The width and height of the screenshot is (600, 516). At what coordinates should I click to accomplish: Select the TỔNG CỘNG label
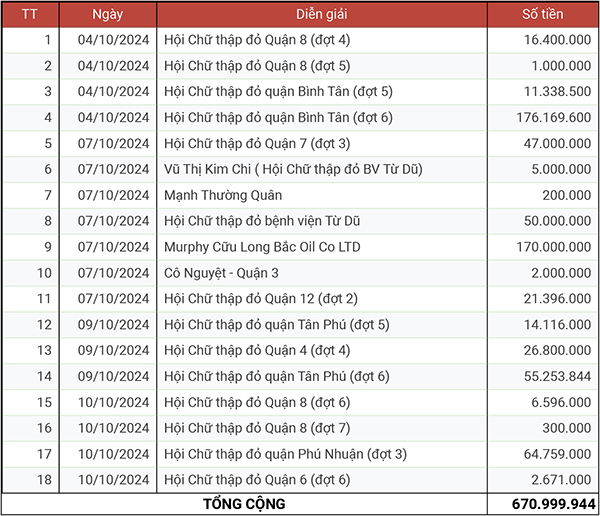click(244, 504)
